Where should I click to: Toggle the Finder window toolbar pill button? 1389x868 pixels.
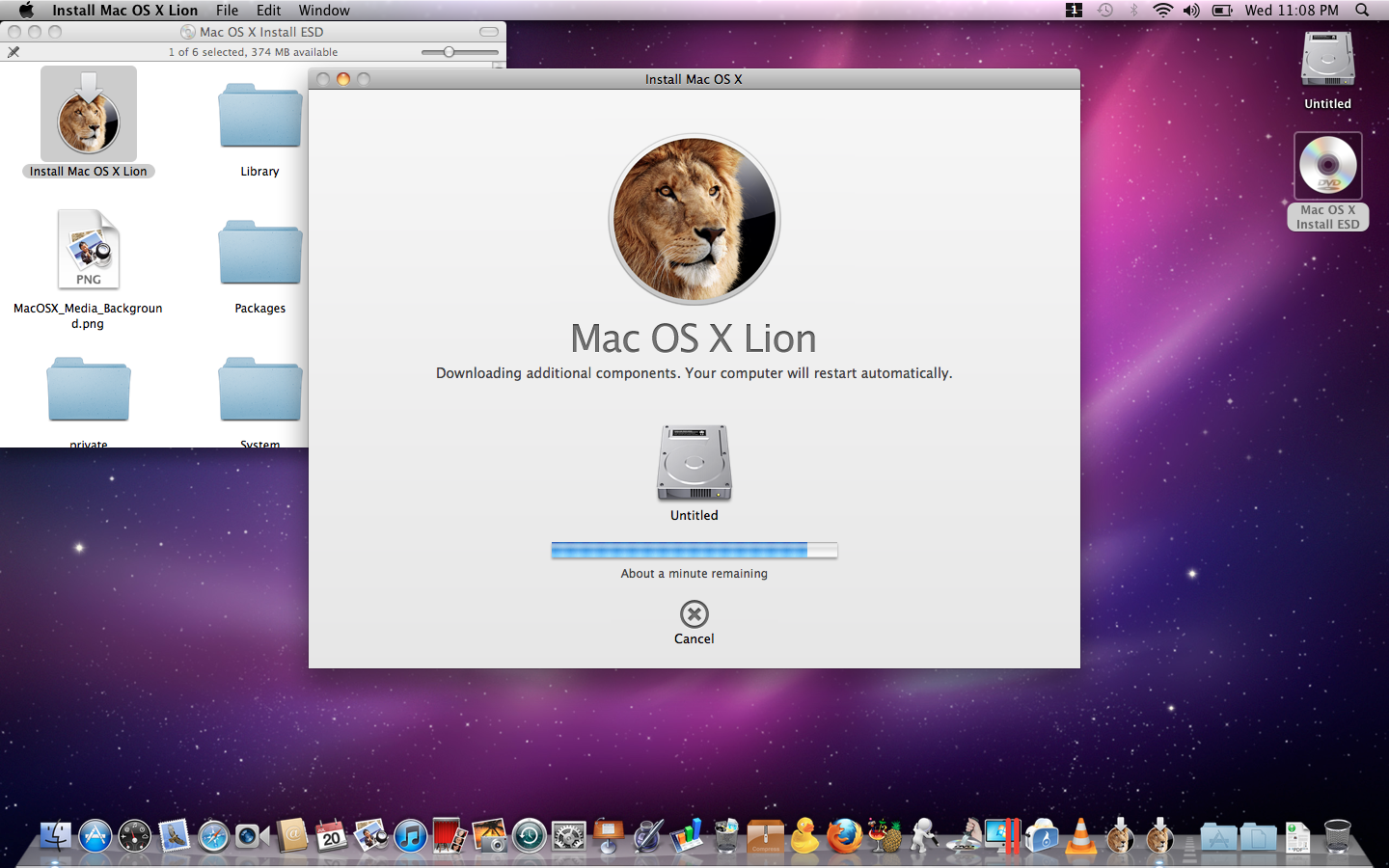click(489, 32)
